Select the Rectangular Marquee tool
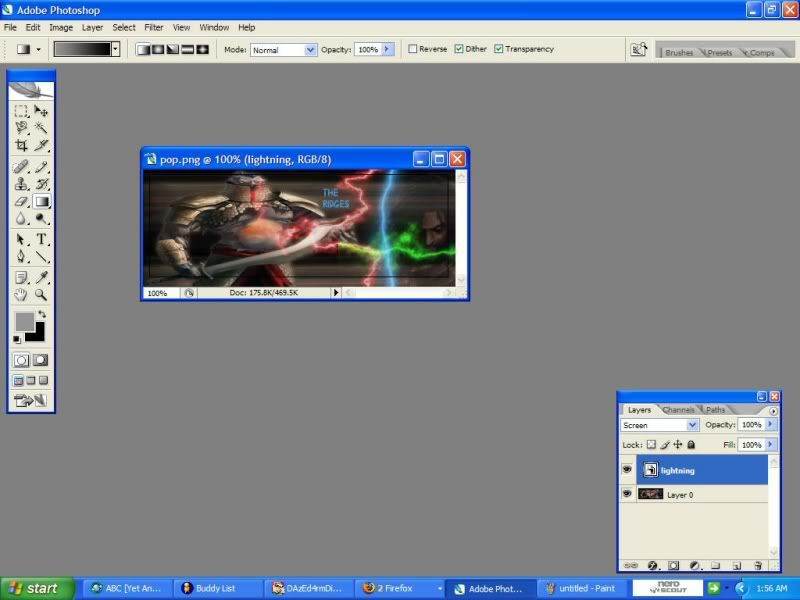The width and height of the screenshot is (800, 600). point(21,111)
